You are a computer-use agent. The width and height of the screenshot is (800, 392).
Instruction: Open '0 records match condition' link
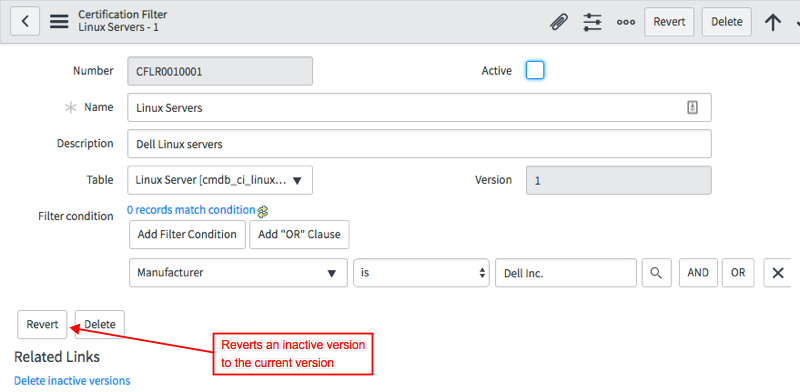191,210
